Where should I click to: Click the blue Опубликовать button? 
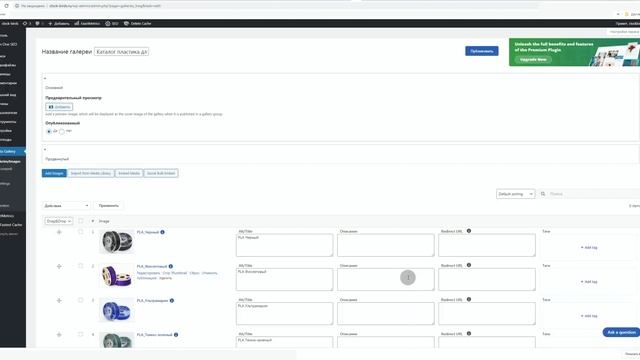pyautogui.click(x=482, y=51)
